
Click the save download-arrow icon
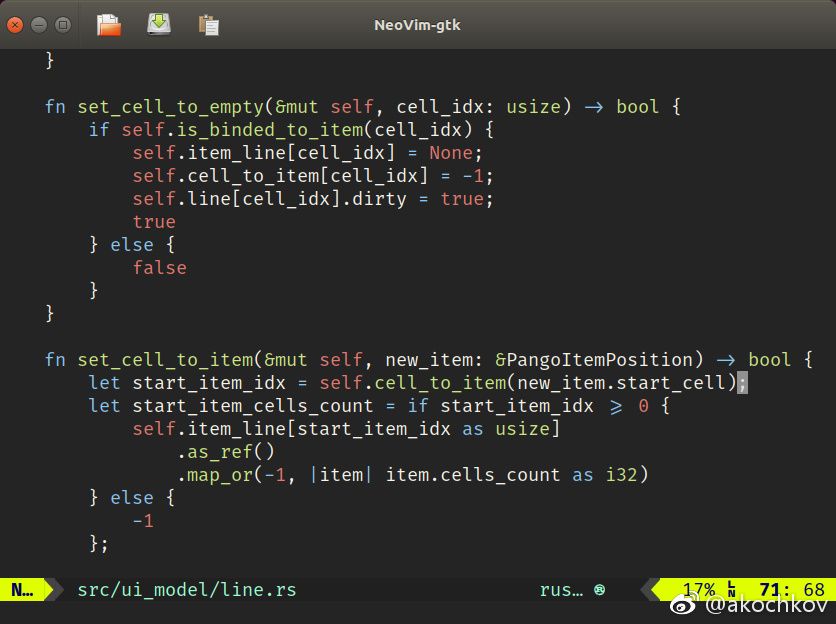pos(159,25)
